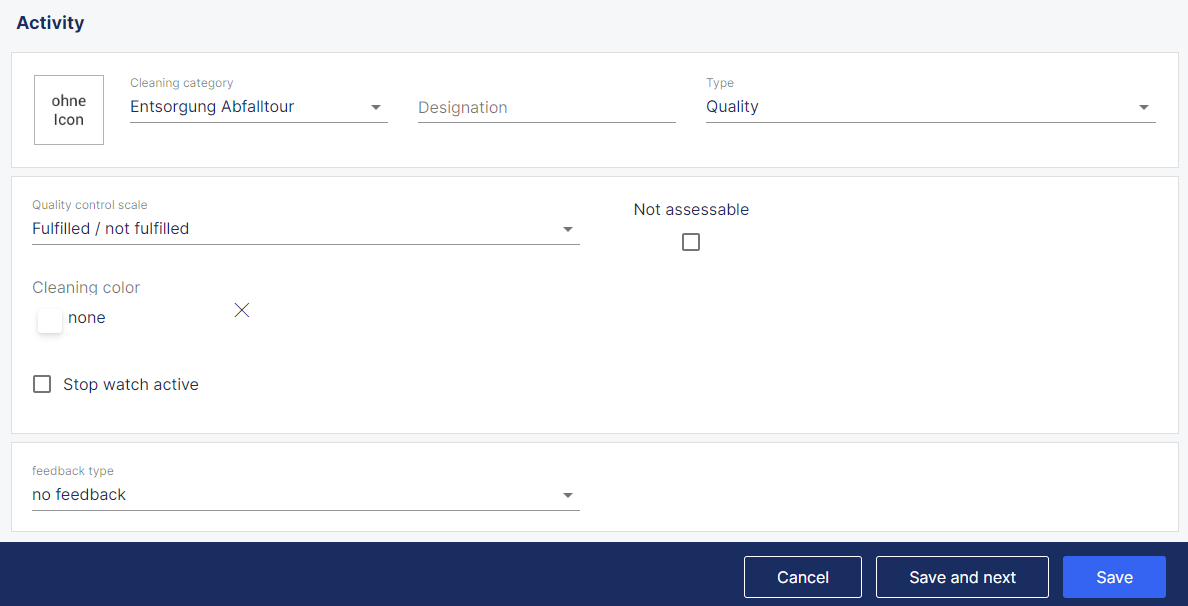Viewport: 1188px width, 606px height.
Task: Focus the Designation input field
Action: click(x=546, y=108)
